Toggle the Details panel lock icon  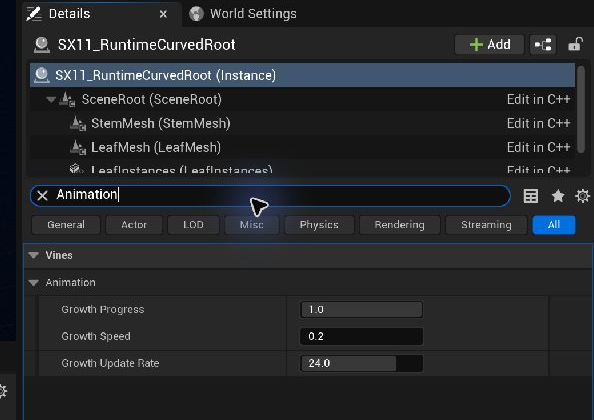575,44
